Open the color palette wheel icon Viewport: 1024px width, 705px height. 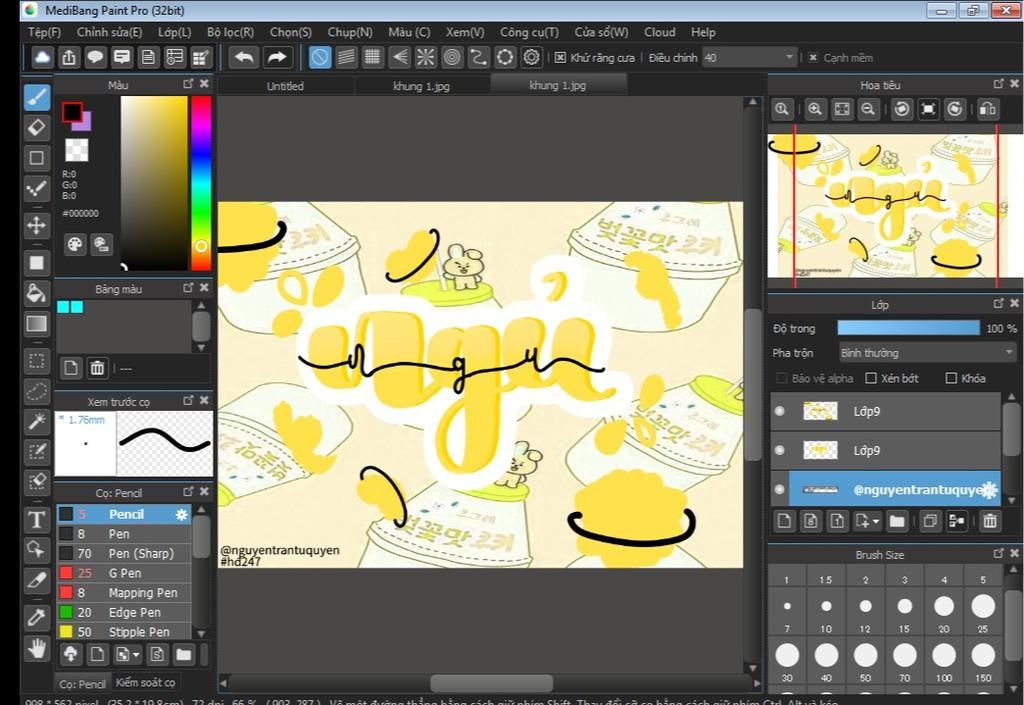(75, 244)
